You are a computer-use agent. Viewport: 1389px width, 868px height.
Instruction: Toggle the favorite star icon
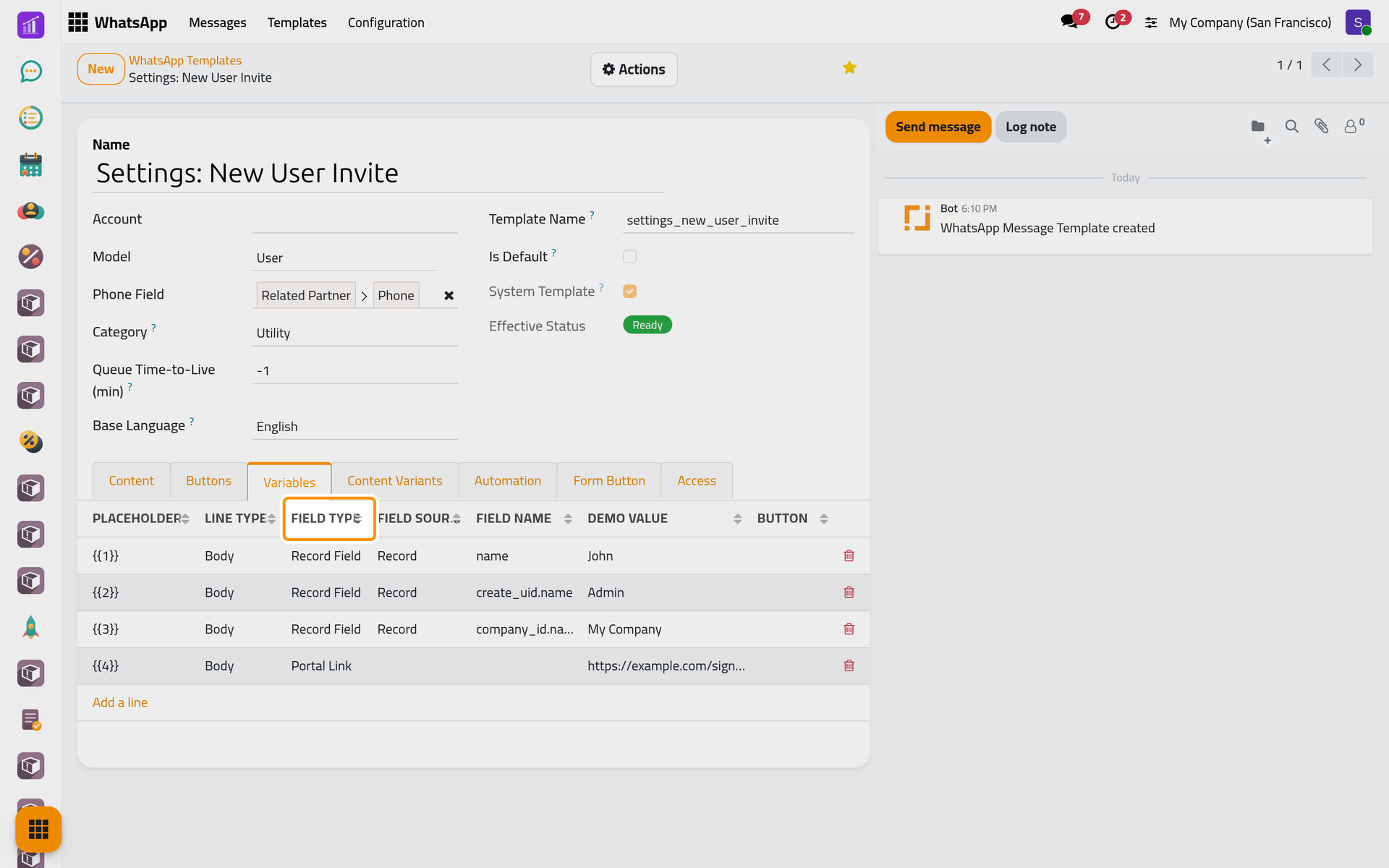(849, 68)
